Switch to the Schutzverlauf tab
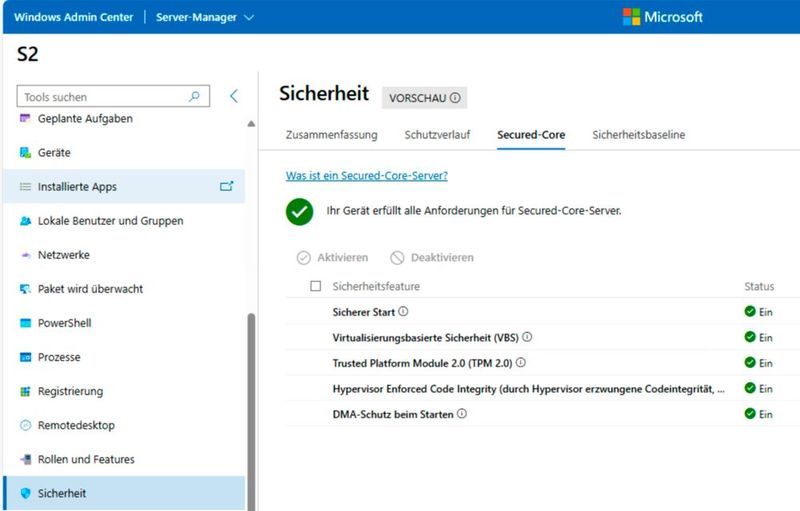The width and height of the screenshot is (800, 511). [x=437, y=135]
